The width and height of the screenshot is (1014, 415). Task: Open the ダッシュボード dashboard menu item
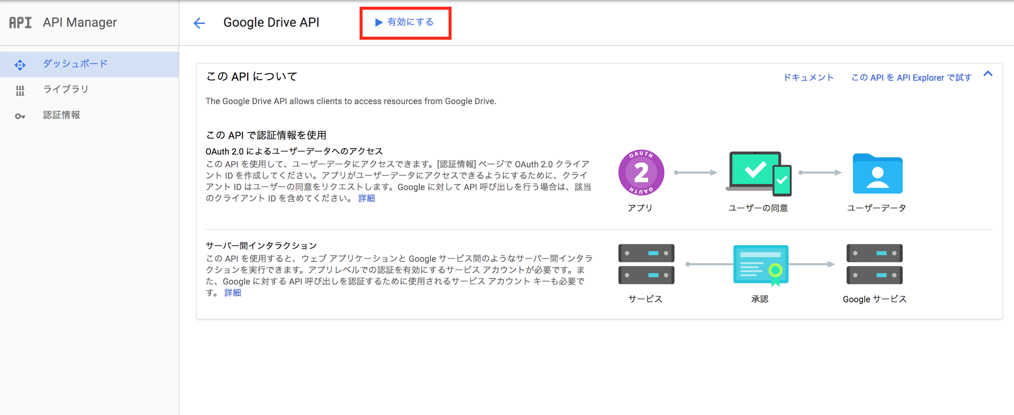[x=89, y=64]
